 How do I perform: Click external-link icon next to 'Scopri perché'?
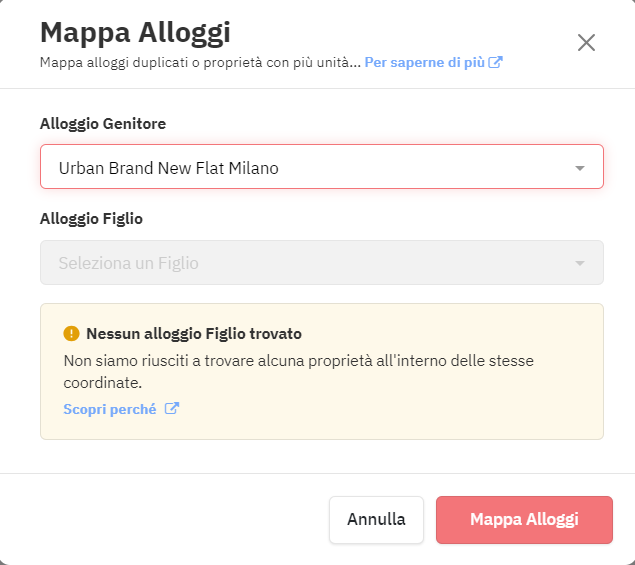[x=172, y=408]
